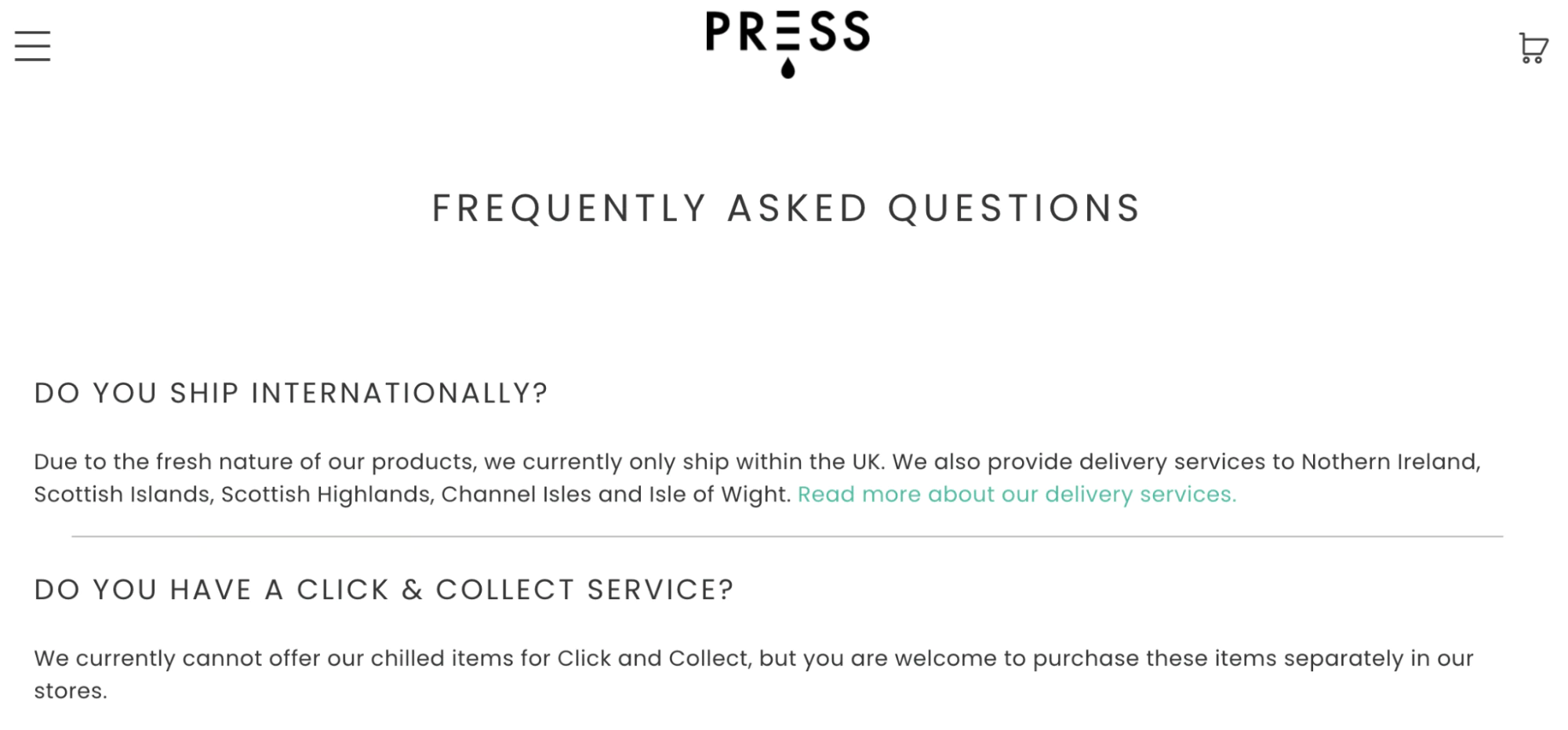This screenshot has height=730, width=1568.
Task: Click the horizontal divider between the questions
Action: click(x=787, y=537)
